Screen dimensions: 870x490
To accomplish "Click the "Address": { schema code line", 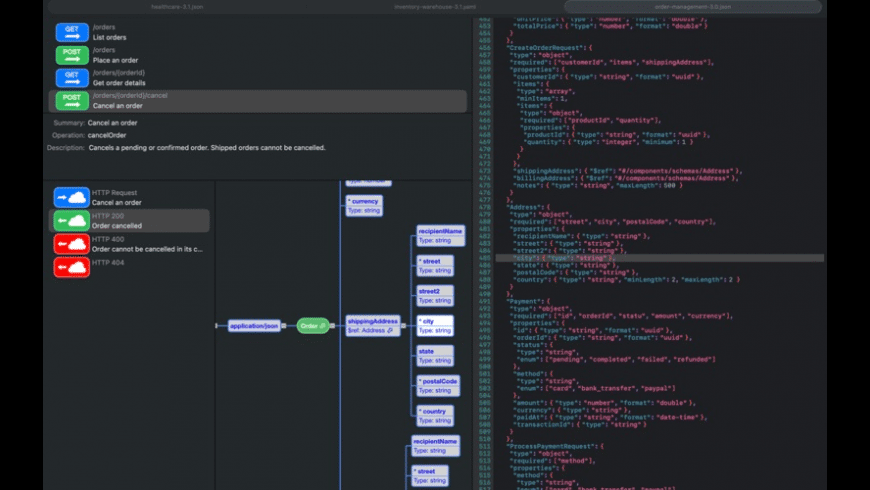I will pyautogui.click(x=527, y=207).
